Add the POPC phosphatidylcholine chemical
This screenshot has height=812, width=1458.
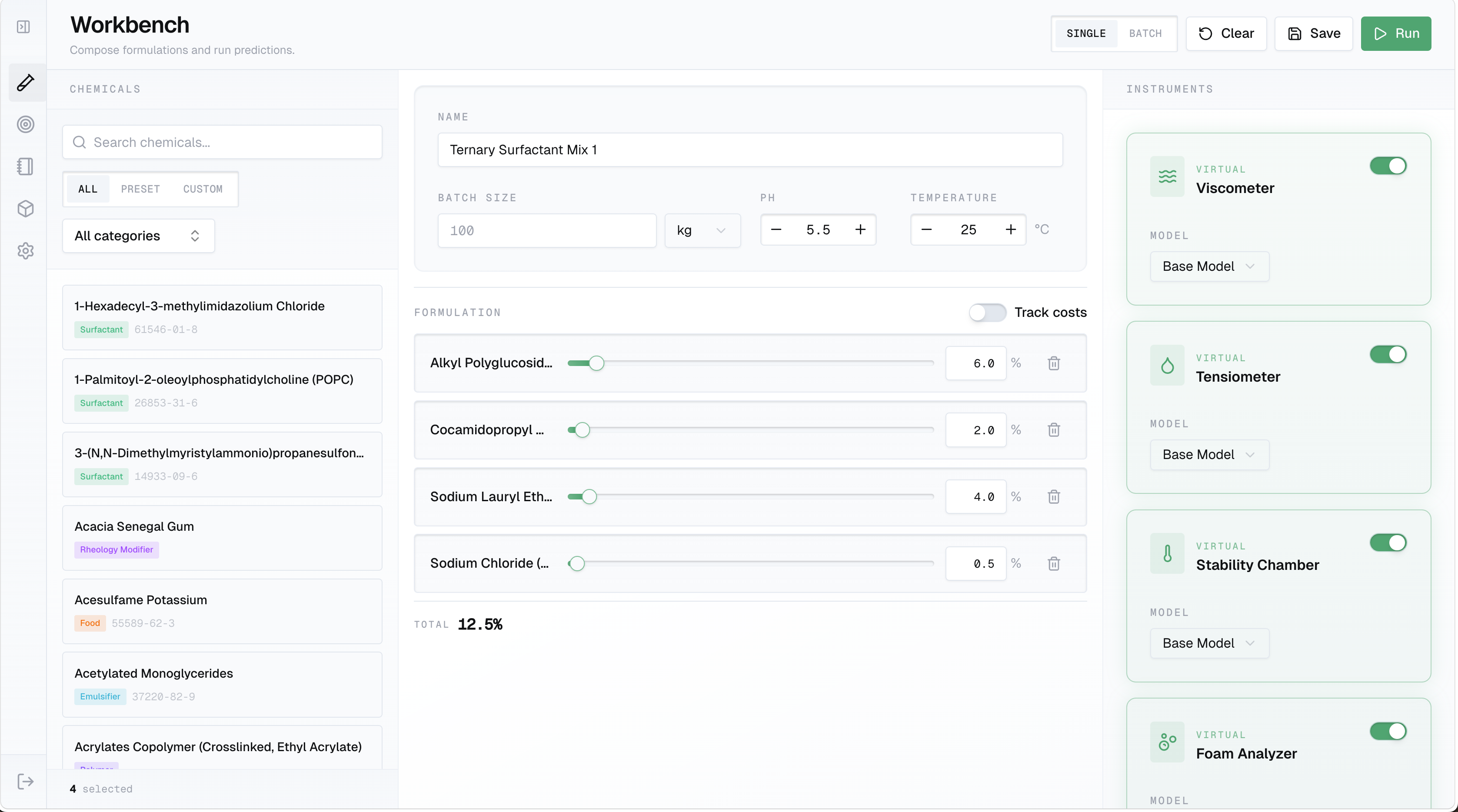[222, 391]
